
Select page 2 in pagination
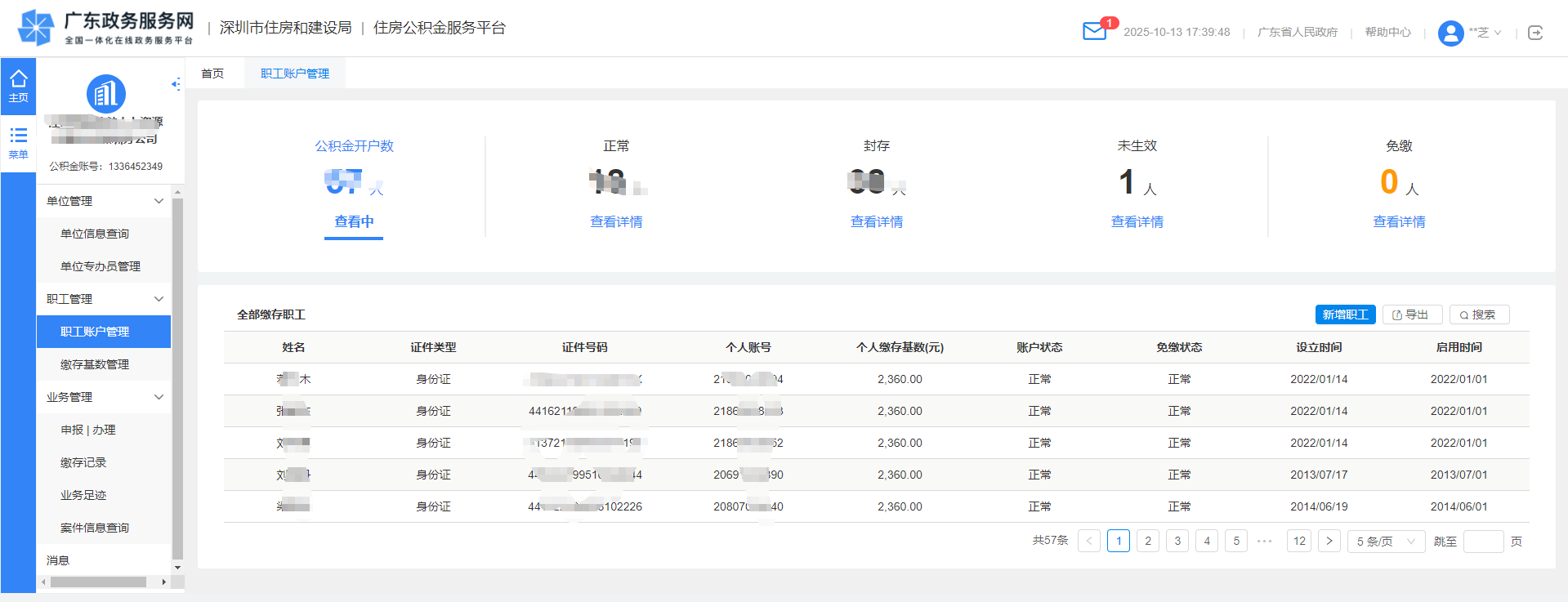[1148, 541]
